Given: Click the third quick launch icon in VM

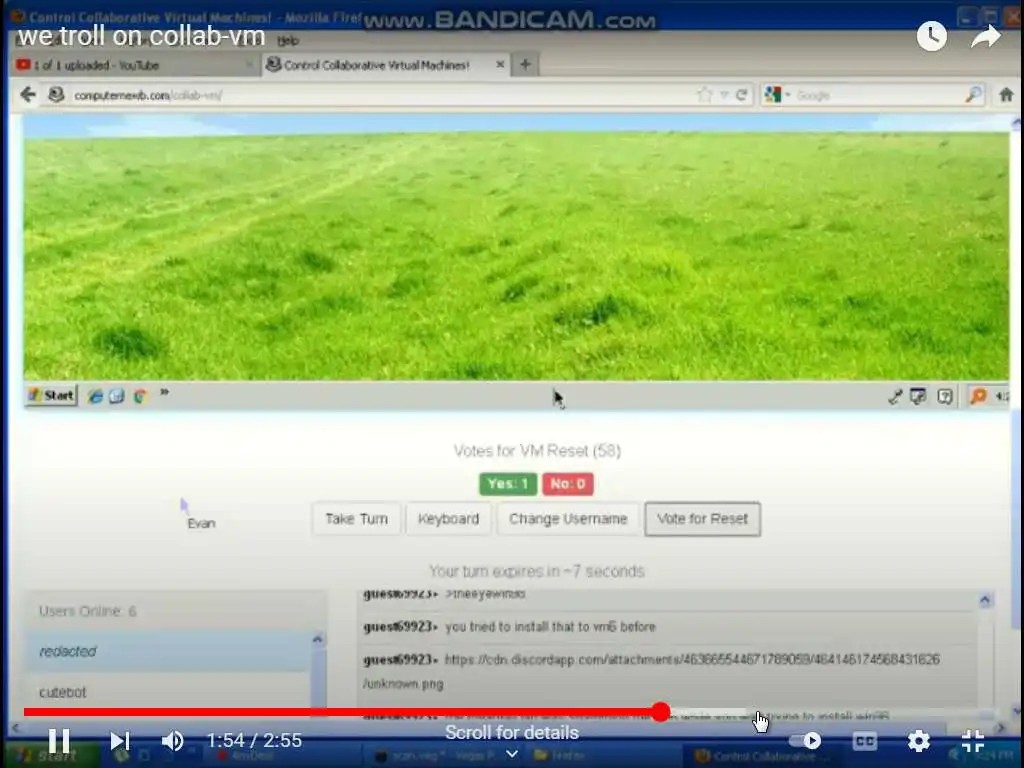Looking at the screenshot, I should (x=140, y=396).
